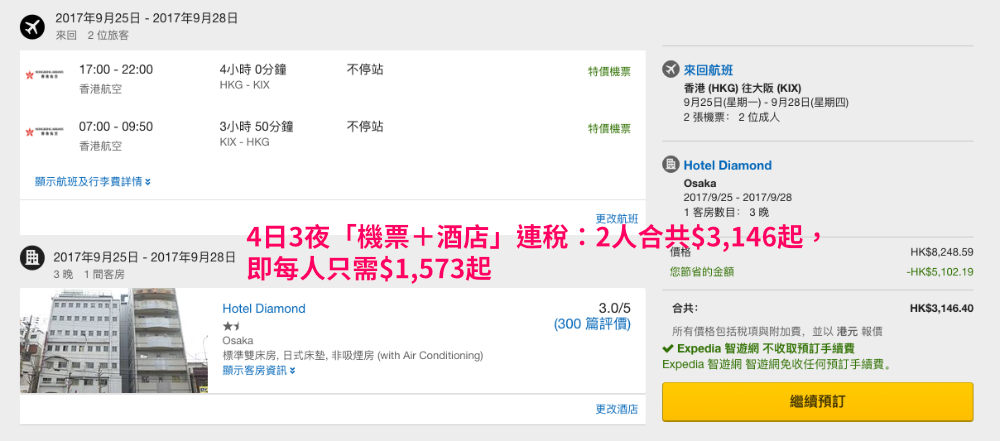
Task: Click the 不停站 label on the 07:00 flight
Action: (365, 126)
